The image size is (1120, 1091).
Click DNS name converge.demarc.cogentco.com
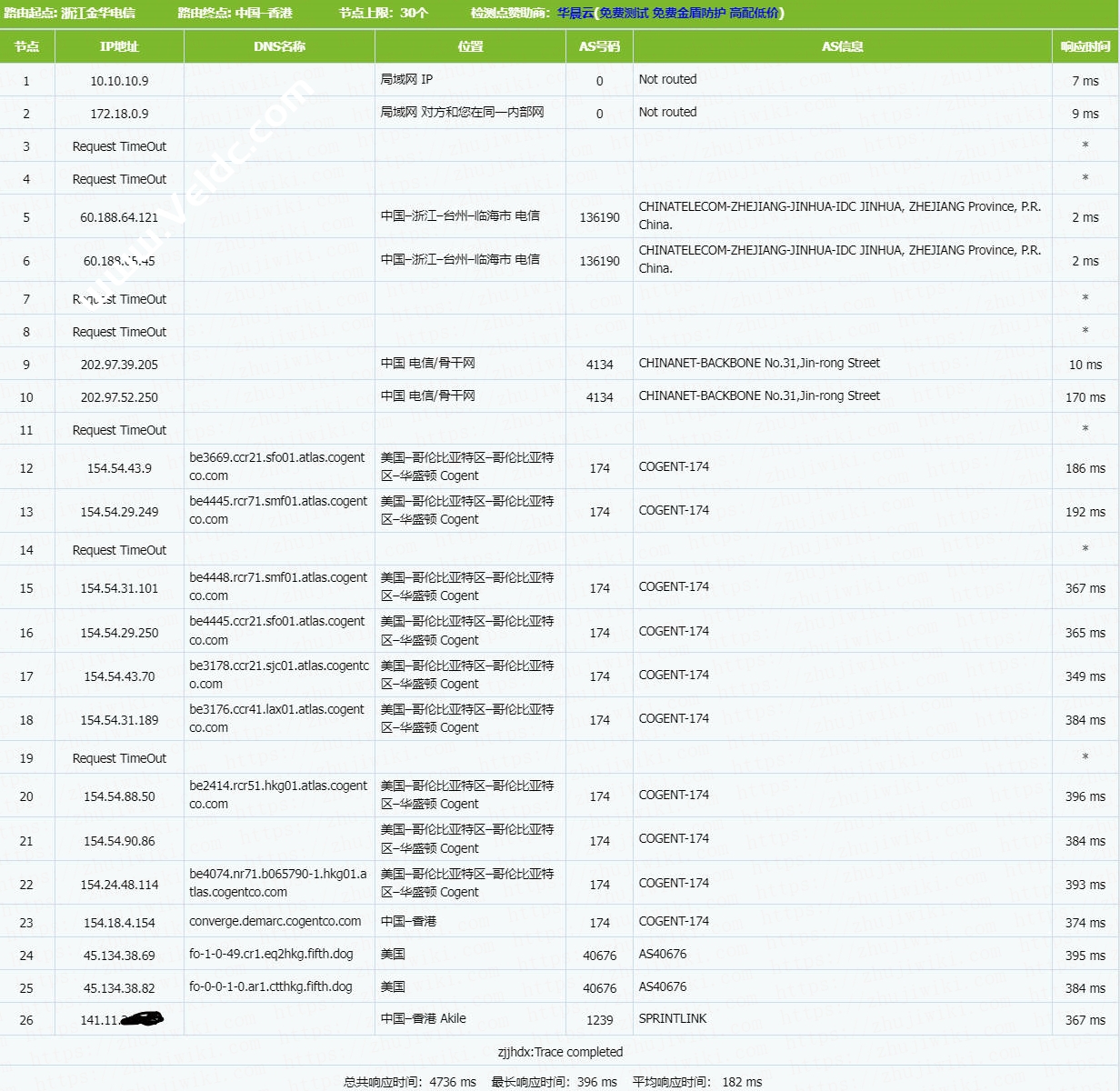pos(275,921)
